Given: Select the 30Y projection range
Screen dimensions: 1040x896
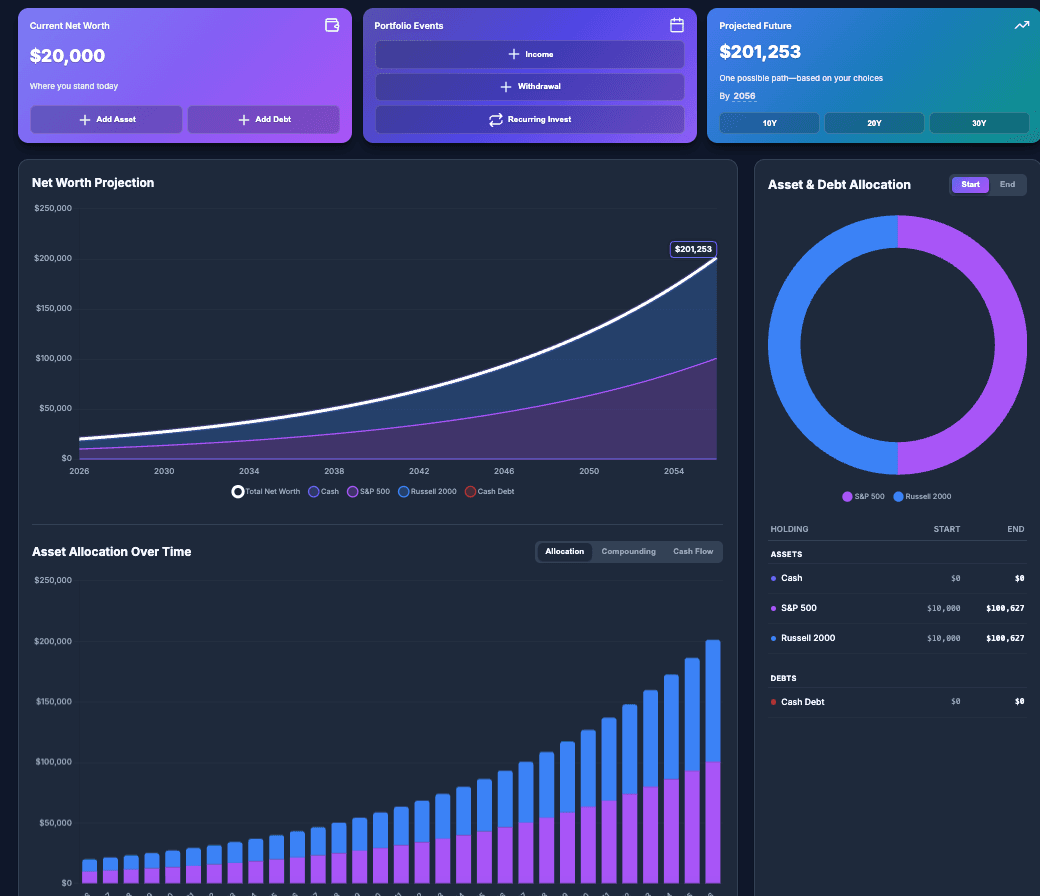Looking at the screenshot, I should (979, 122).
